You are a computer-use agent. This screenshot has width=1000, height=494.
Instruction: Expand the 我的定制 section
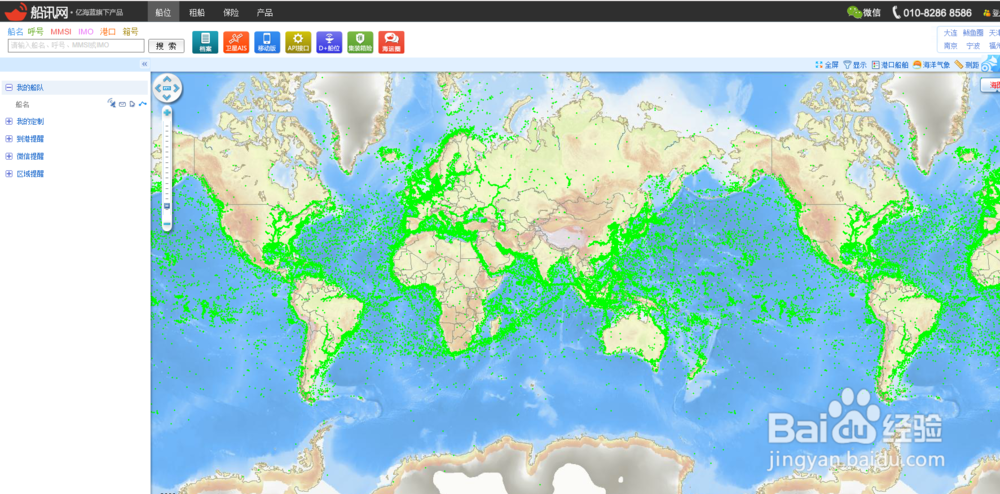click(9, 121)
